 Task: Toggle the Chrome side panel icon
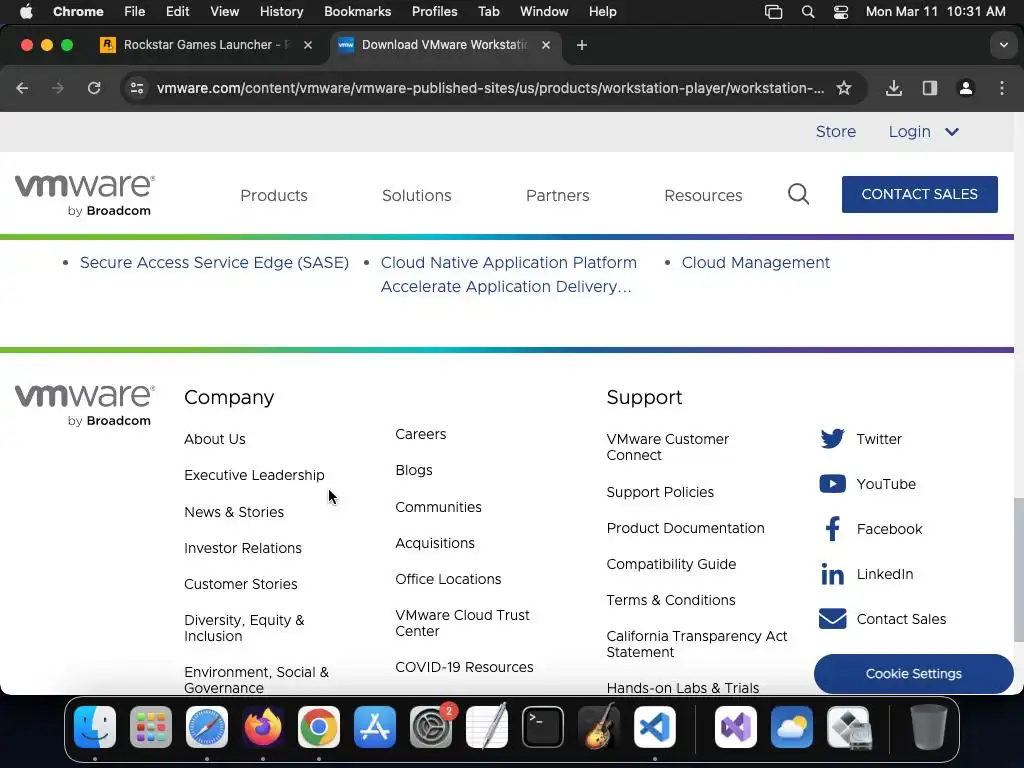[929, 88]
